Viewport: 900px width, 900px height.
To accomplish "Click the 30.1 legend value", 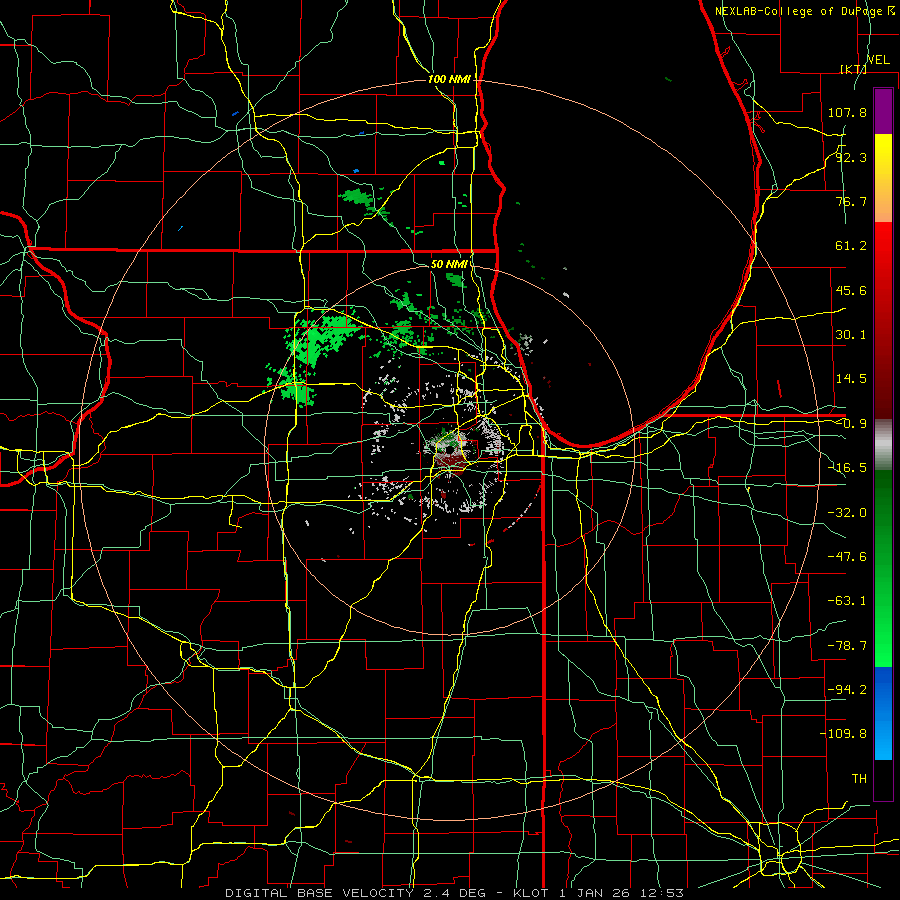I will pos(851,335).
